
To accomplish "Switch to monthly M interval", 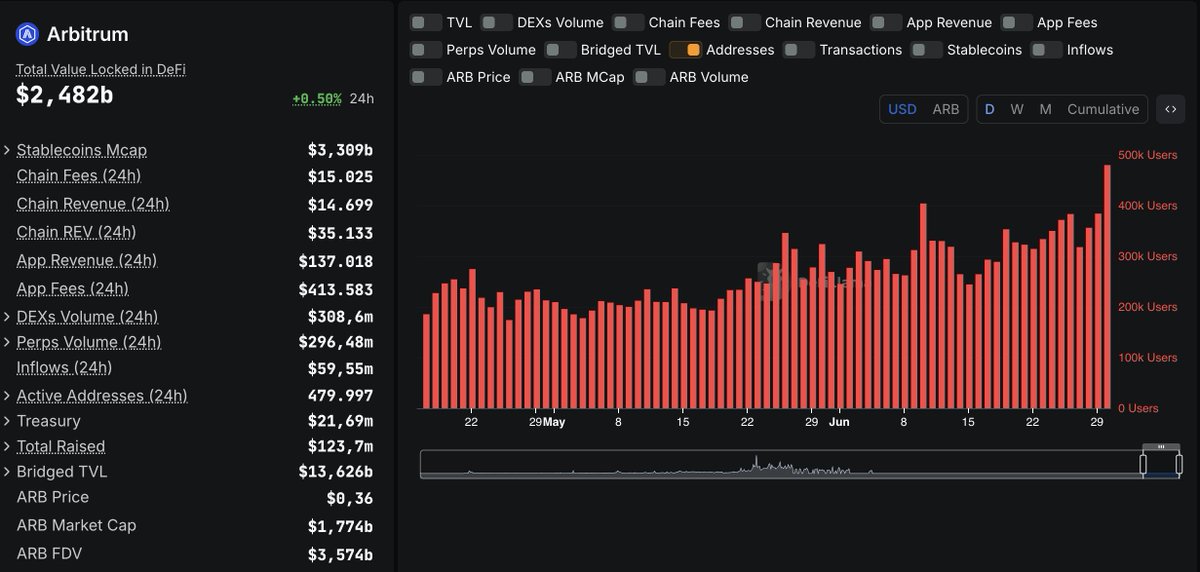I will coord(1045,109).
